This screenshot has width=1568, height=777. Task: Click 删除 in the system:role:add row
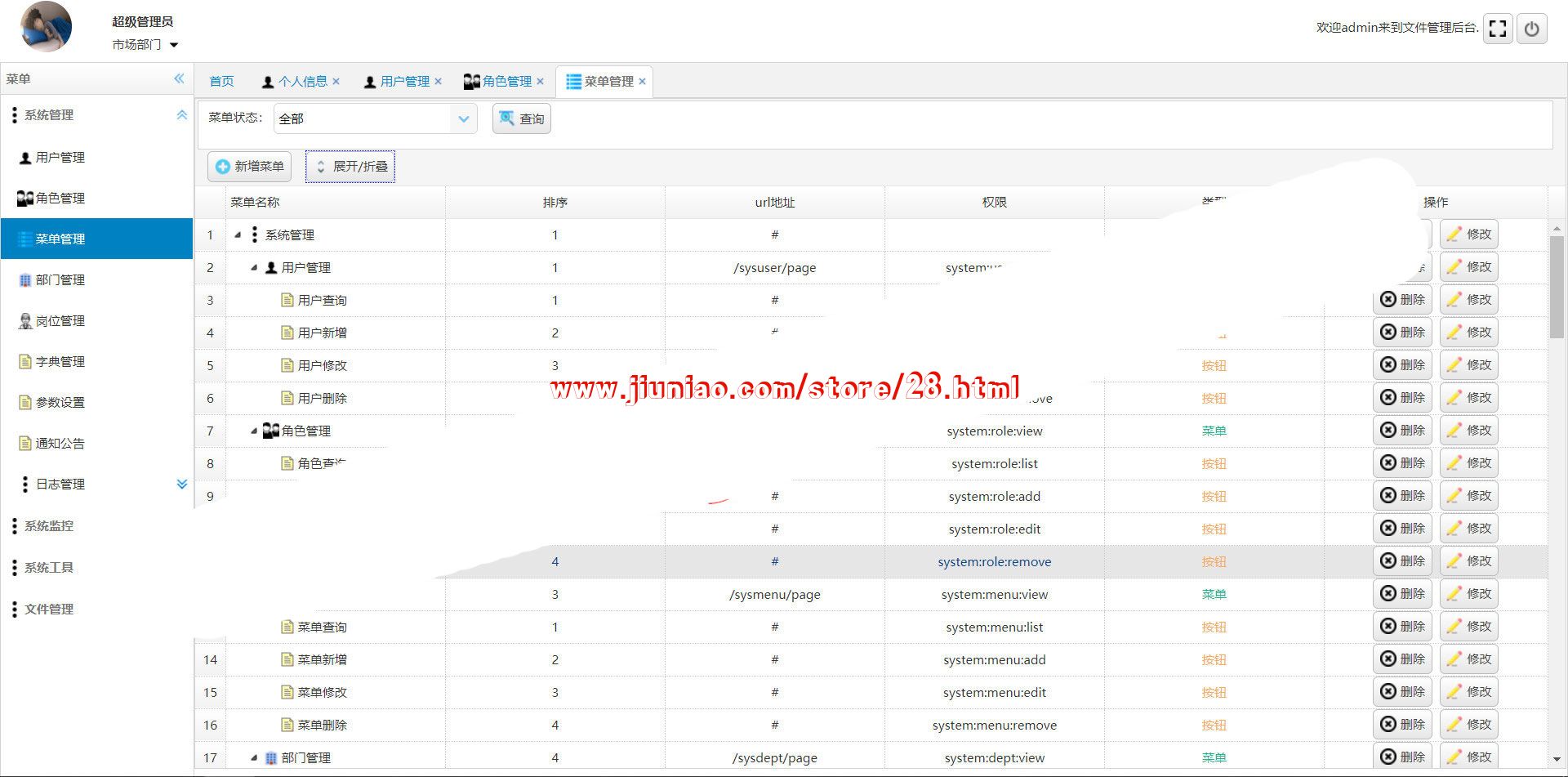1402,496
